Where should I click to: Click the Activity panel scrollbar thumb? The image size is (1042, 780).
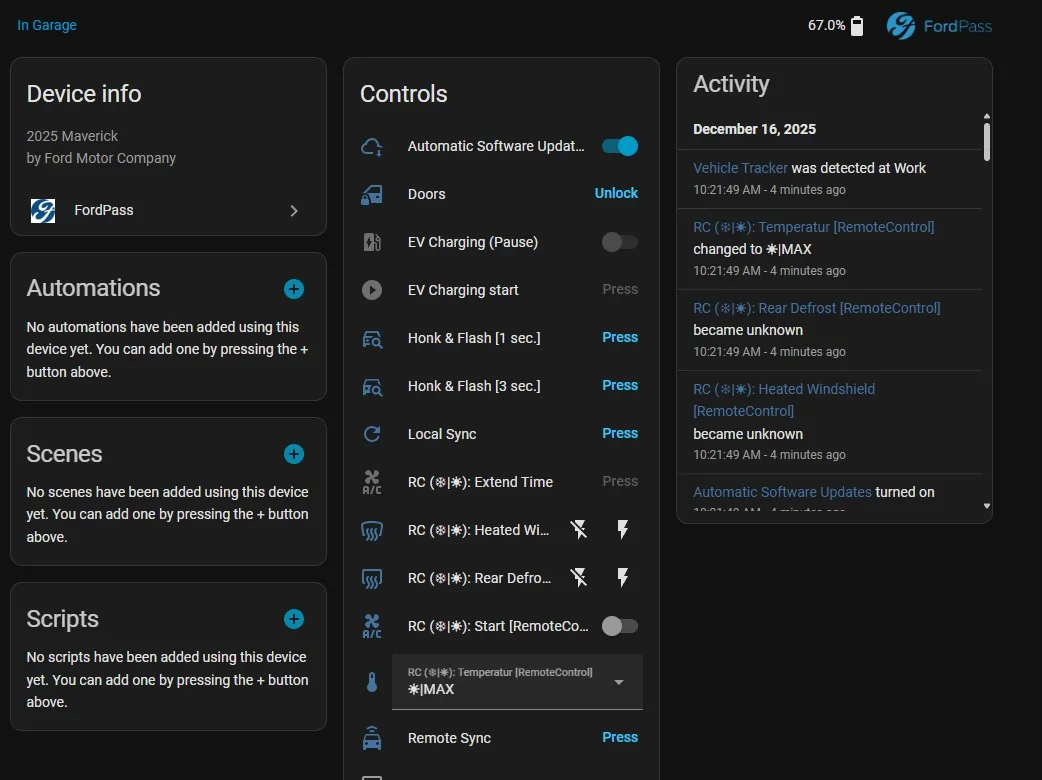click(x=987, y=142)
